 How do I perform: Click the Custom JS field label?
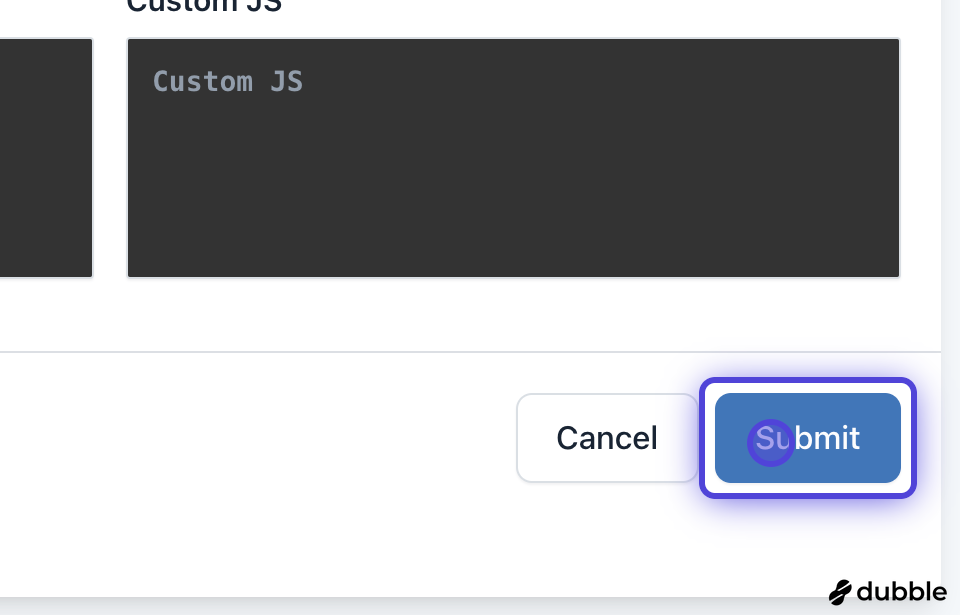pyautogui.click(x=204, y=6)
